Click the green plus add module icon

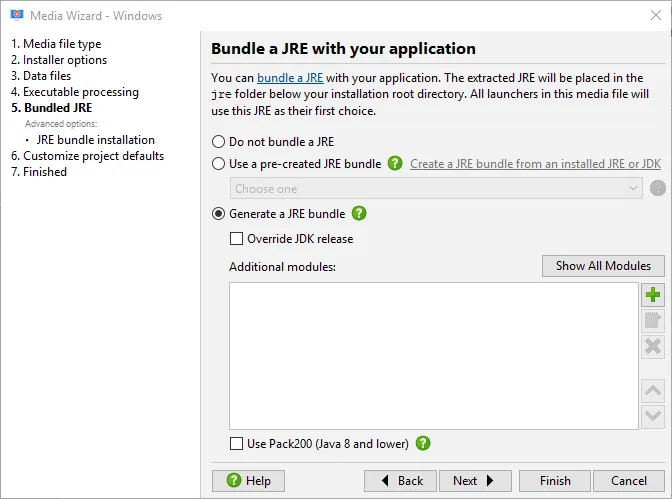click(x=653, y=295)
